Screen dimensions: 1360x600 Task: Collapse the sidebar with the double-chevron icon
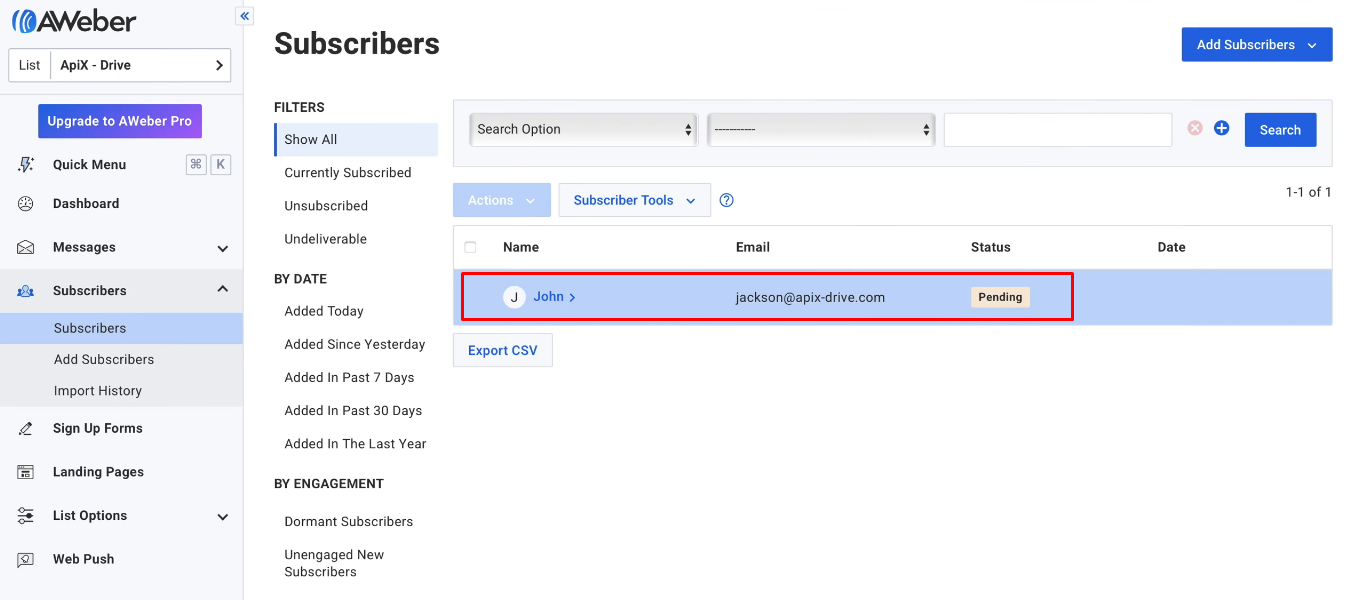pos(244,15)
